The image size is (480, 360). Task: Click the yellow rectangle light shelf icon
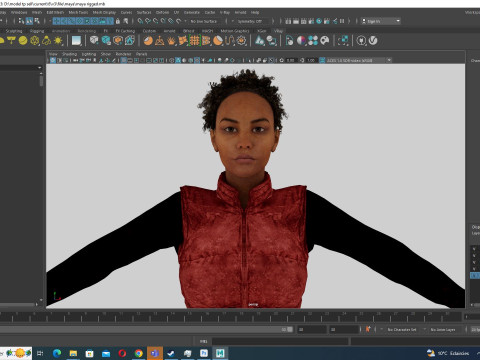(11, 41)
